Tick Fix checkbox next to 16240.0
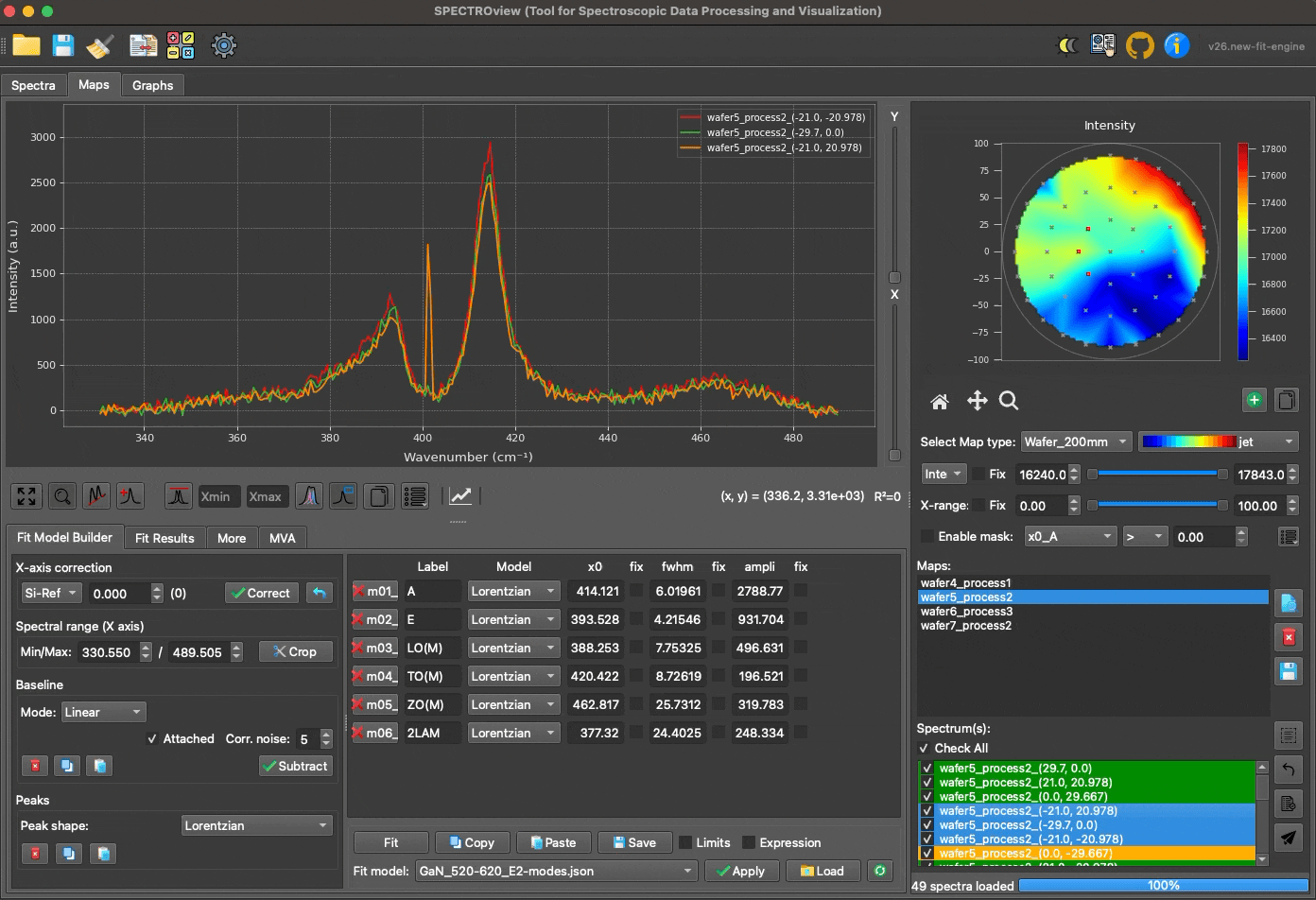 coord(978,474)
